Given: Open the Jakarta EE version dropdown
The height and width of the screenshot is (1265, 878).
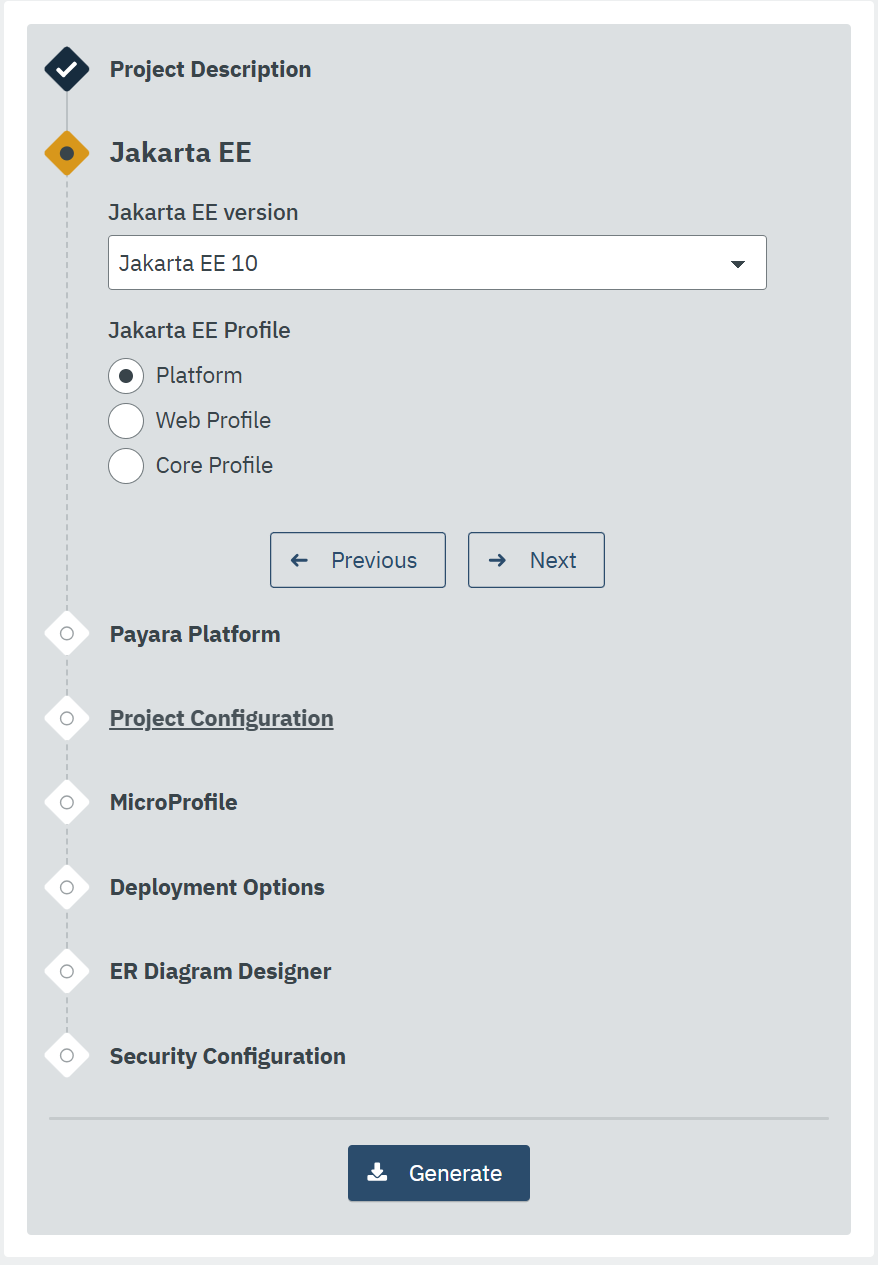Looking at the screenshot, I should pyautogui.click(x=437, y=262).
